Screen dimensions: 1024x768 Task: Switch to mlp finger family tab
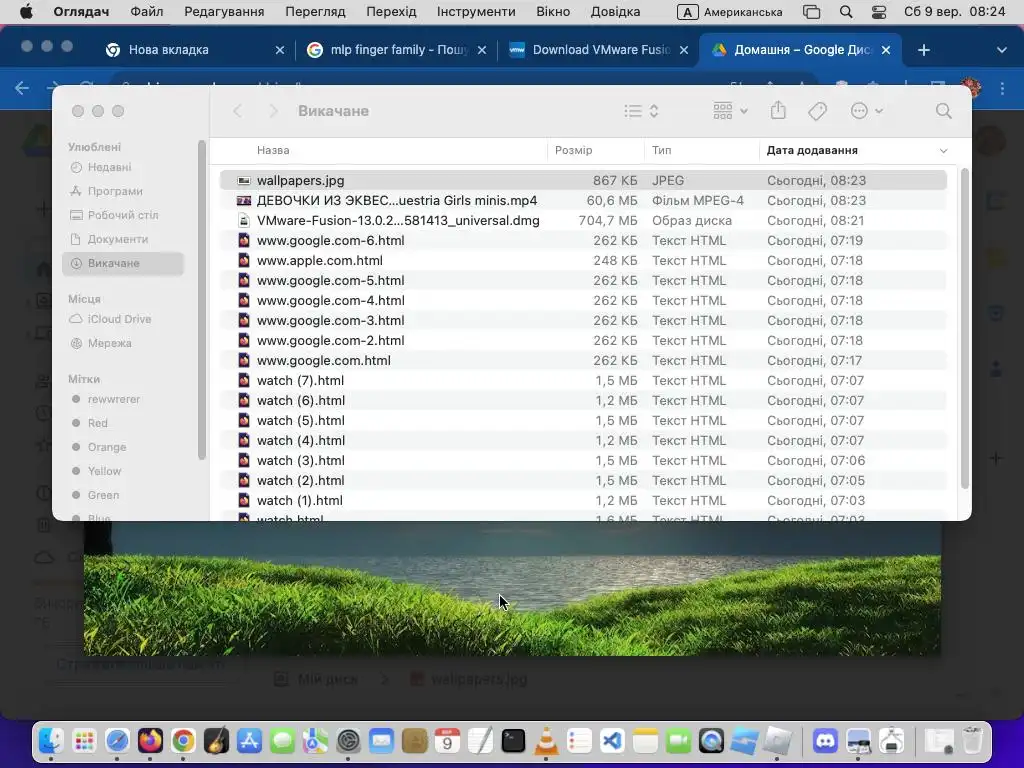pos(398,50)
